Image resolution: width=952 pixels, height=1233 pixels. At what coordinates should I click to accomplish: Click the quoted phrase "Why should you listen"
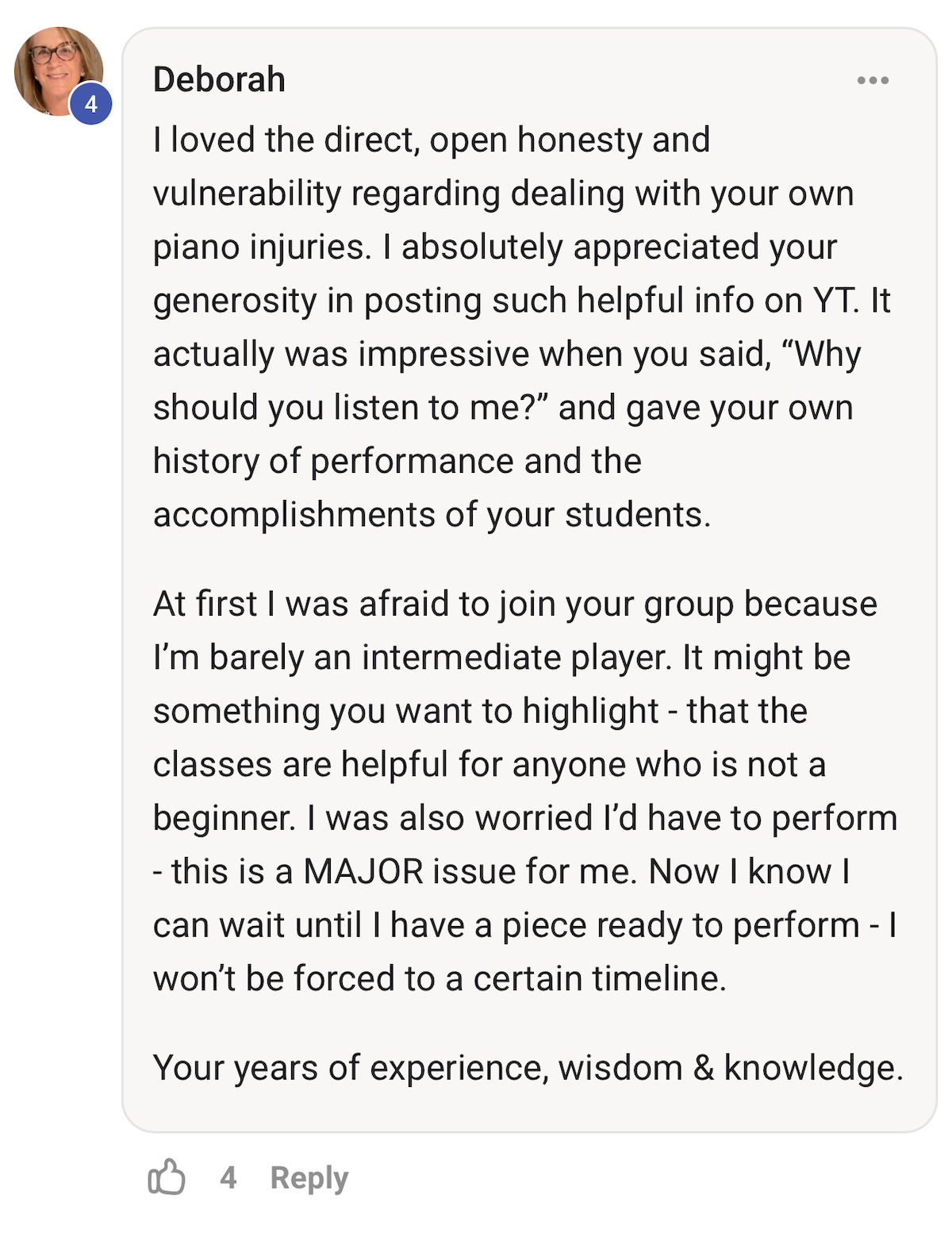click(508, 381)
